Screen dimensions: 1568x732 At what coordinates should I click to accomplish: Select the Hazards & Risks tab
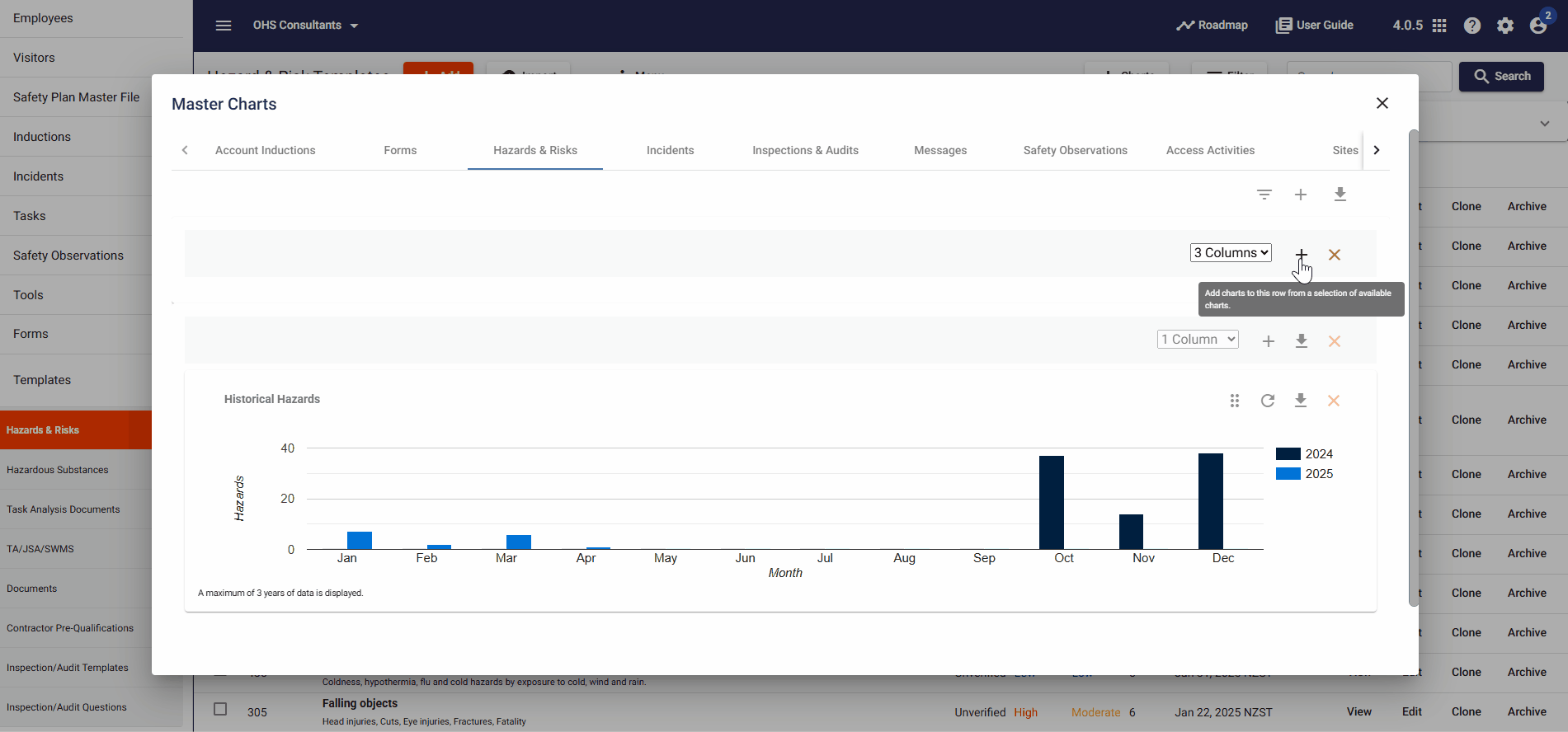click(535, 150)
